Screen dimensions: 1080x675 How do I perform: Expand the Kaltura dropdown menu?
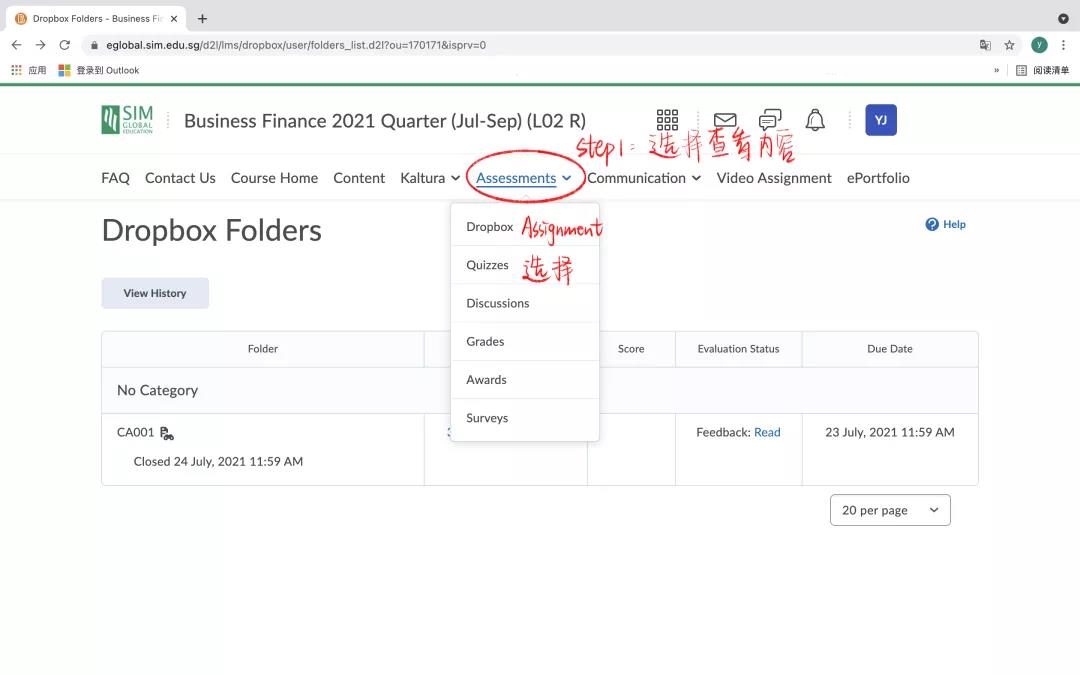point(430,178)
